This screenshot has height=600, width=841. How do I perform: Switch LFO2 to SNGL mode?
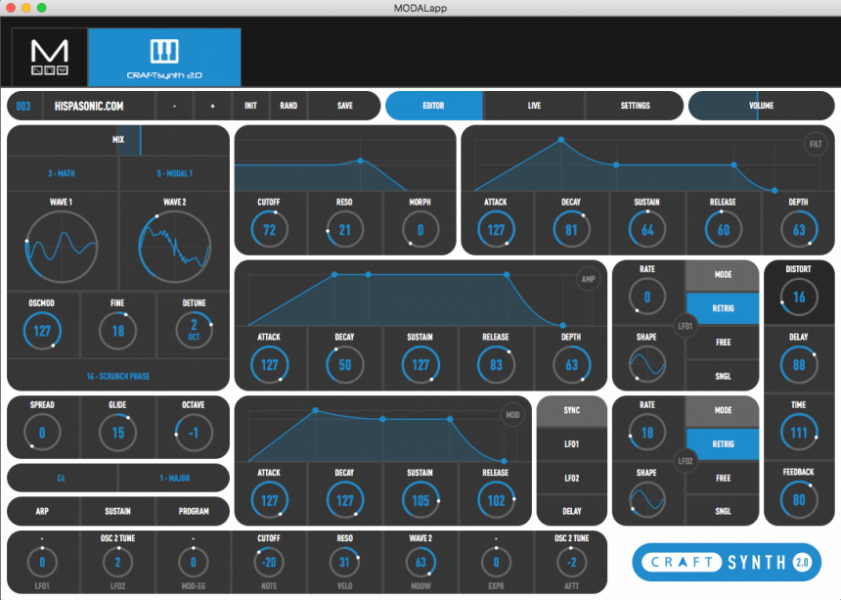(x=722, y=511)
